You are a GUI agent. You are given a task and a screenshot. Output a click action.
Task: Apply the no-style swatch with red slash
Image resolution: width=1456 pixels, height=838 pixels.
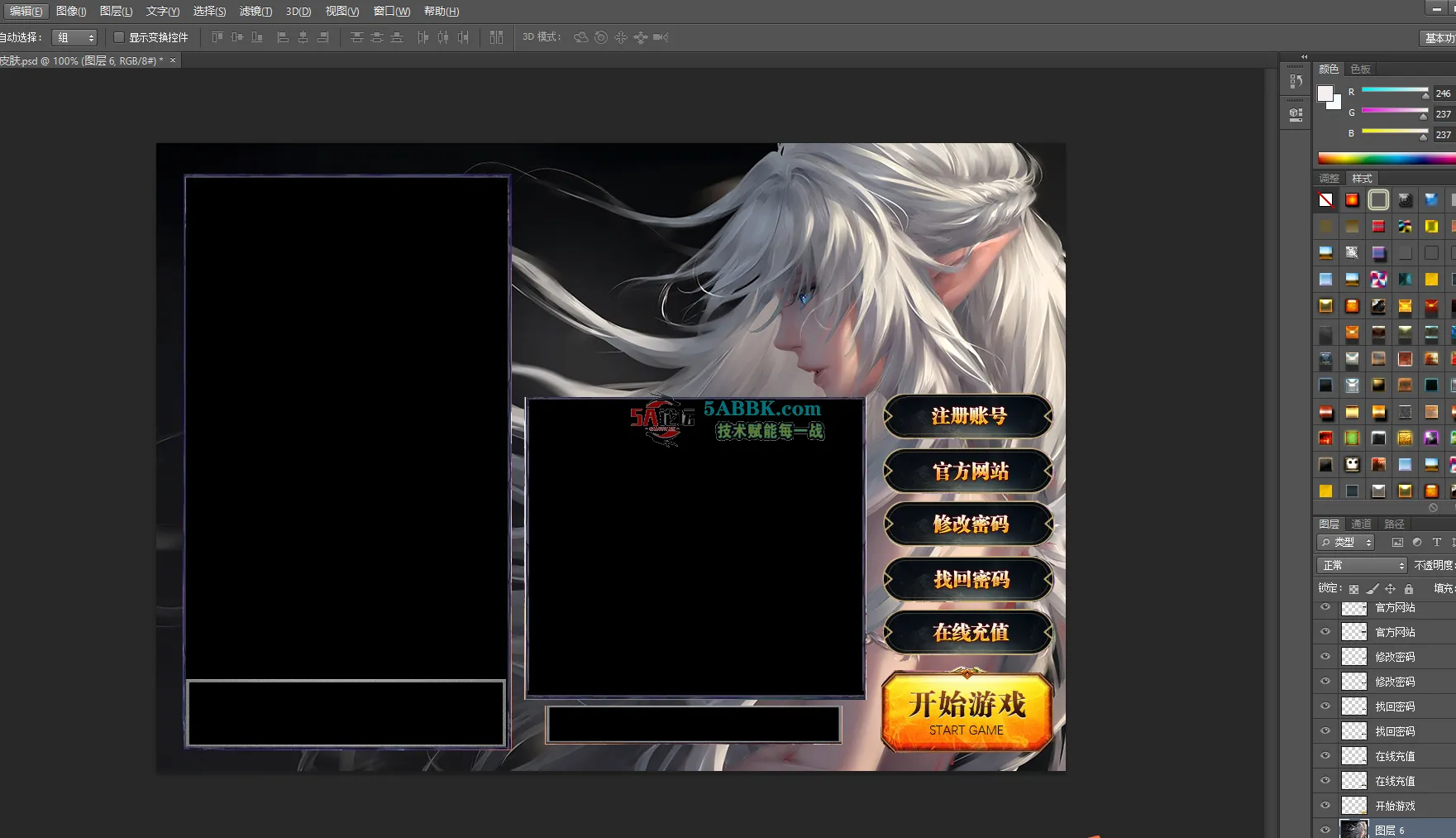coord(1325,200)
